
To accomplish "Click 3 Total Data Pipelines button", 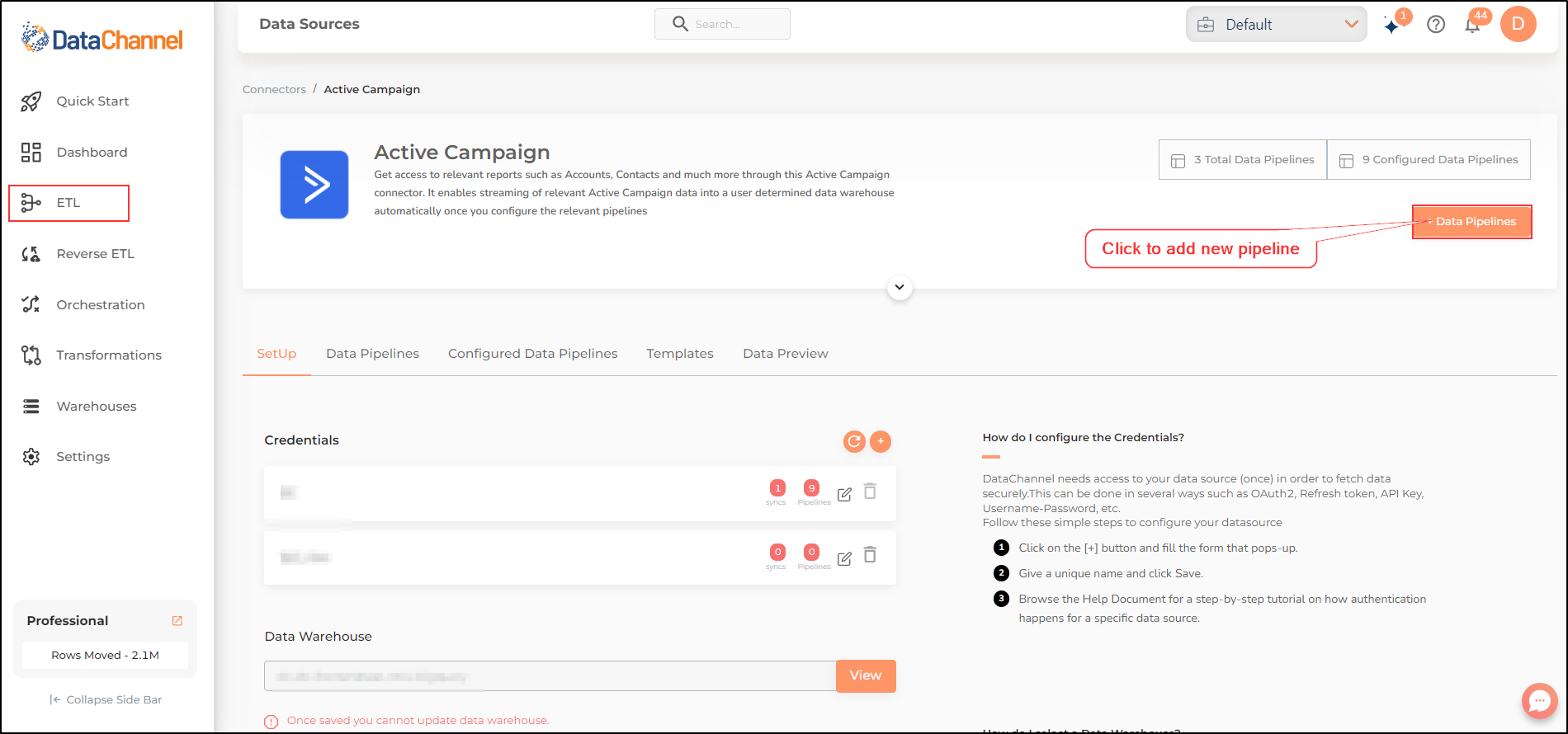I will tap(1243, 160).
